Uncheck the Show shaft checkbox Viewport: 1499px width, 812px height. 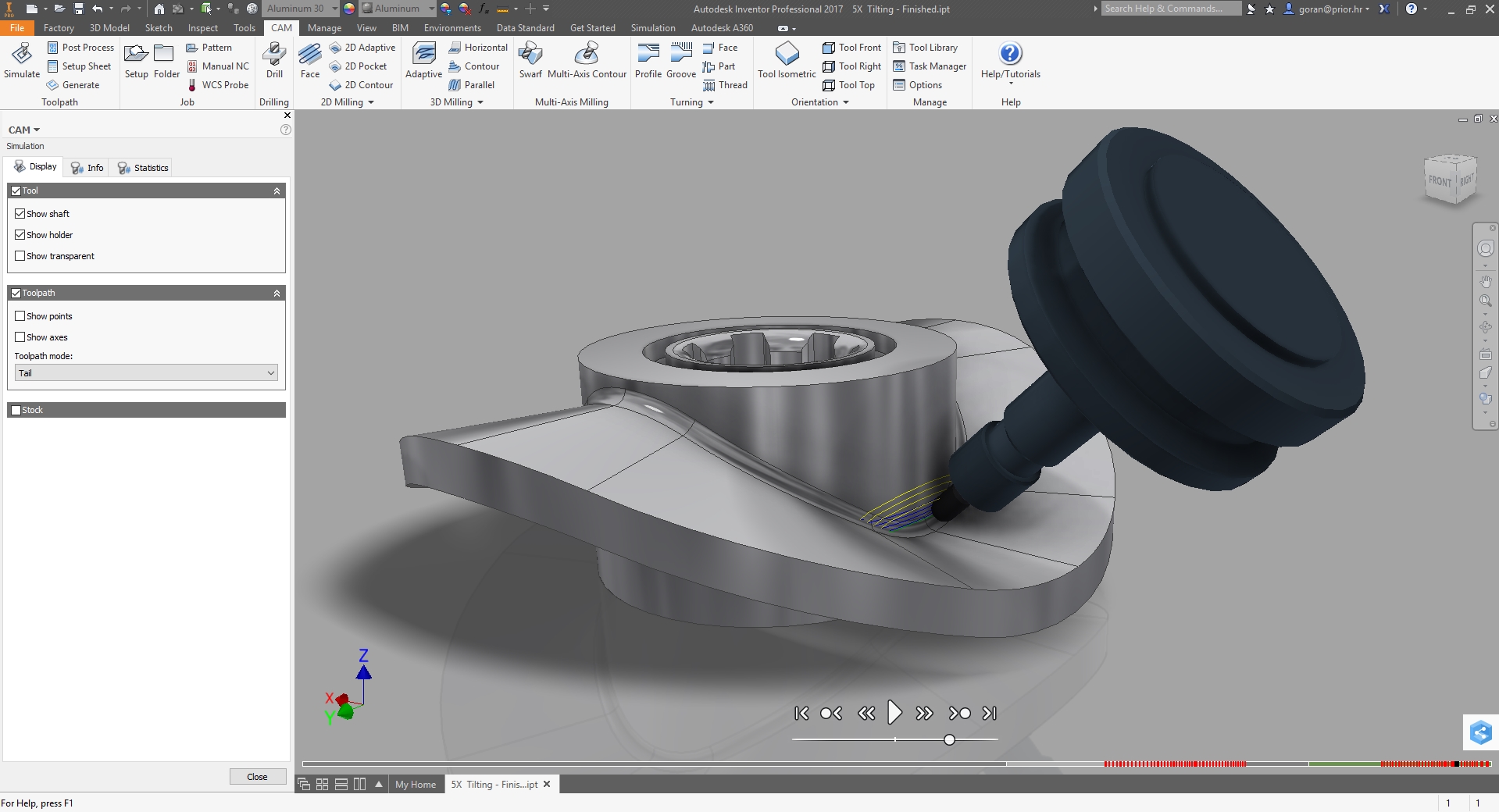[x=20, y=213]
